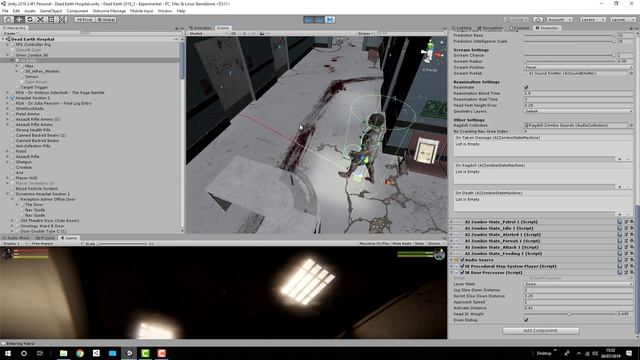Click the Play button
This screenshot has height=360, width=640.
pos(309,20)
